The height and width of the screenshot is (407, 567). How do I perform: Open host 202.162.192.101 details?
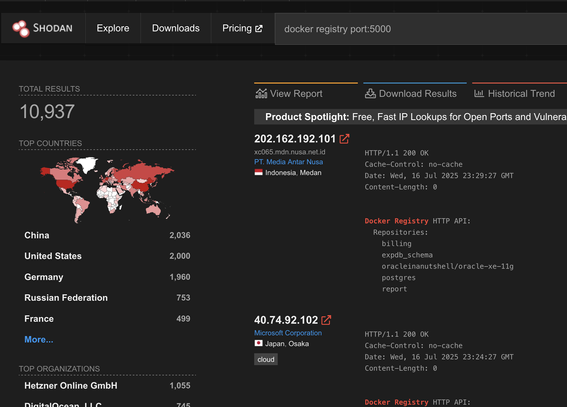click(295, 139)
